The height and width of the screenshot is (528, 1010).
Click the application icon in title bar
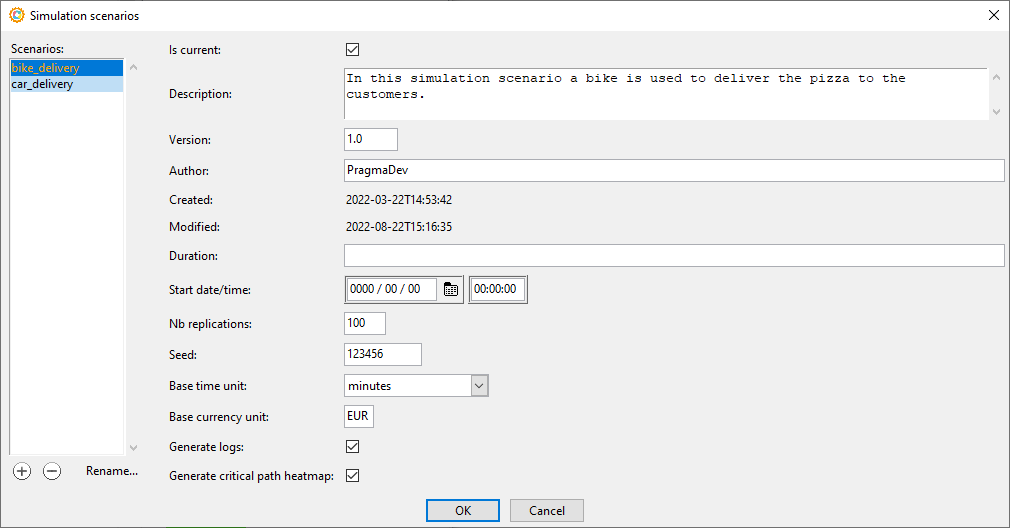[16, 15]
